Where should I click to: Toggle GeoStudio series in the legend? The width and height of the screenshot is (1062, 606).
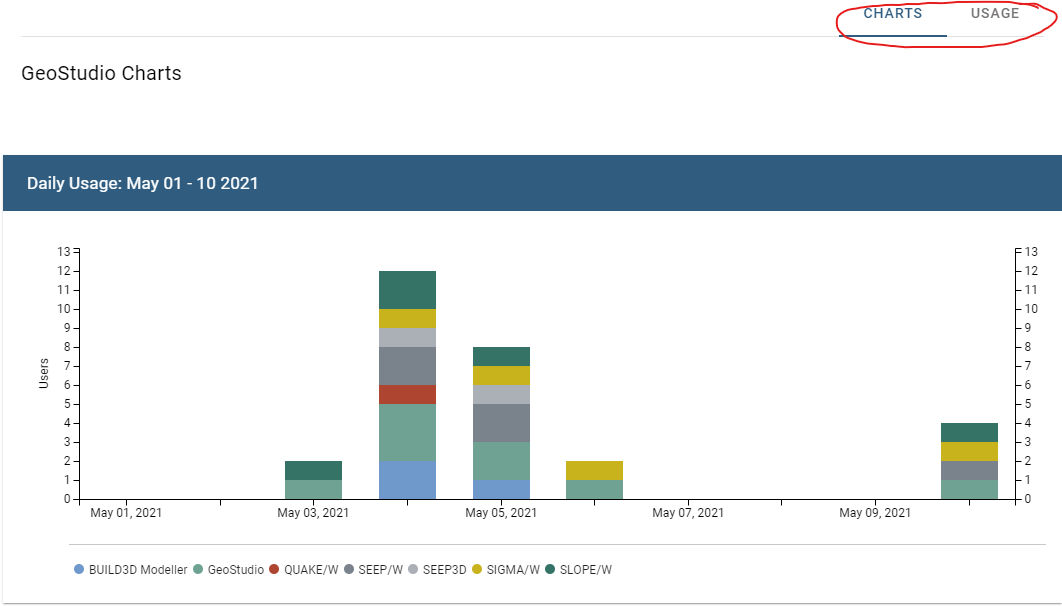[x=228, y=569]
